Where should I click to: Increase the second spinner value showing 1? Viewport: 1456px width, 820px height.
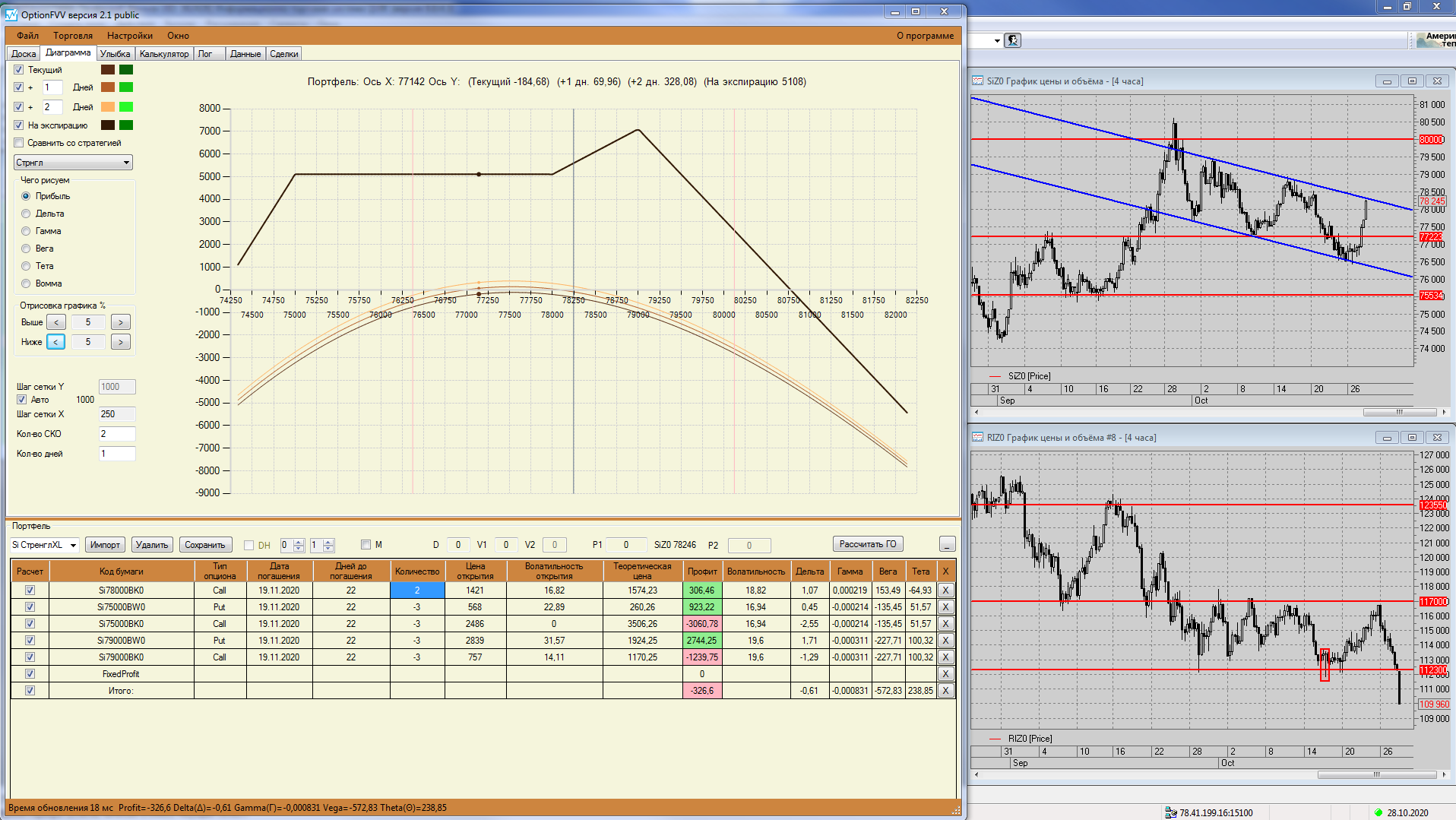coord(328,542)
